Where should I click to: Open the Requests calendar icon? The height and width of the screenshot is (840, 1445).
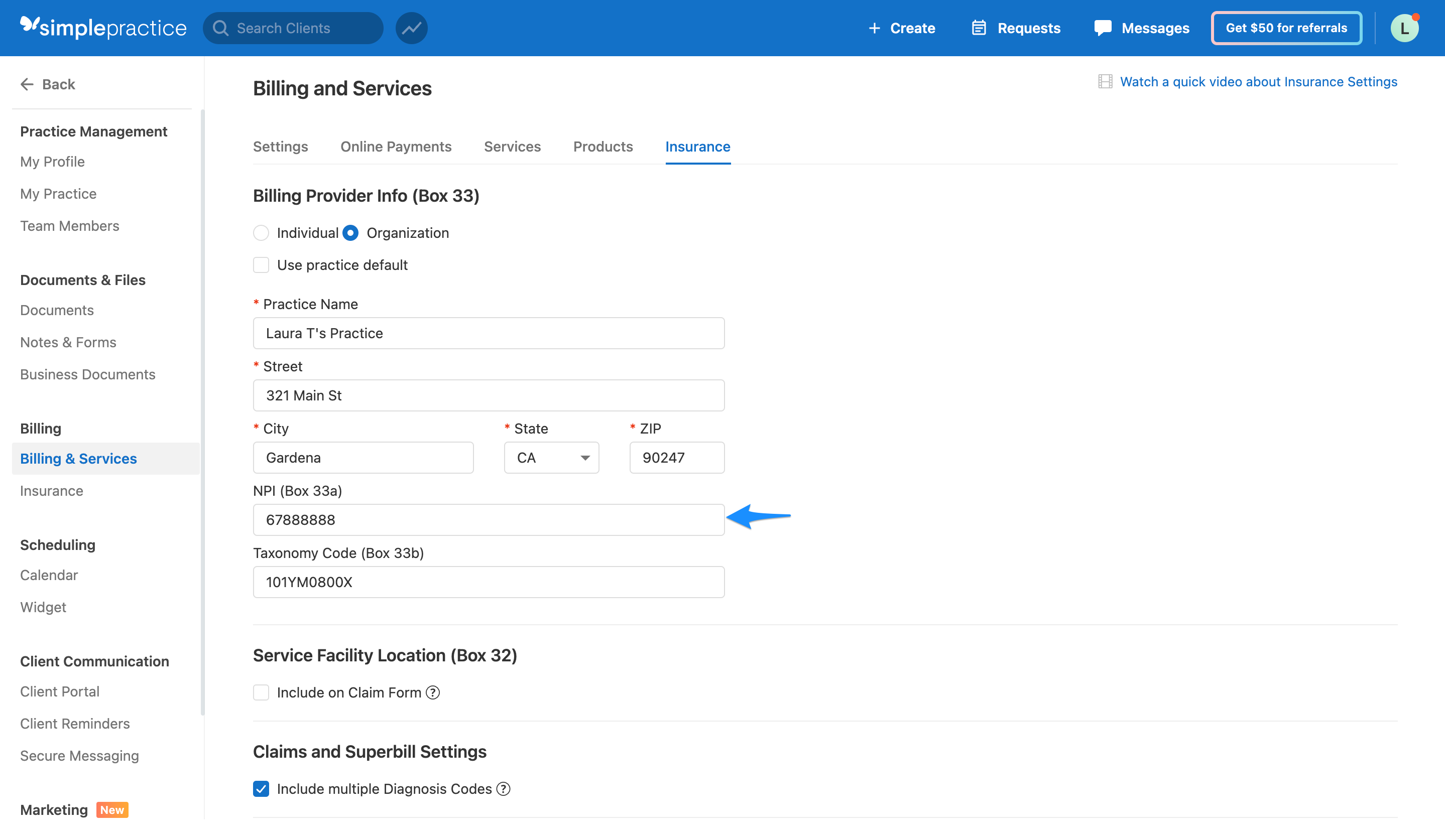pos(979,28)
